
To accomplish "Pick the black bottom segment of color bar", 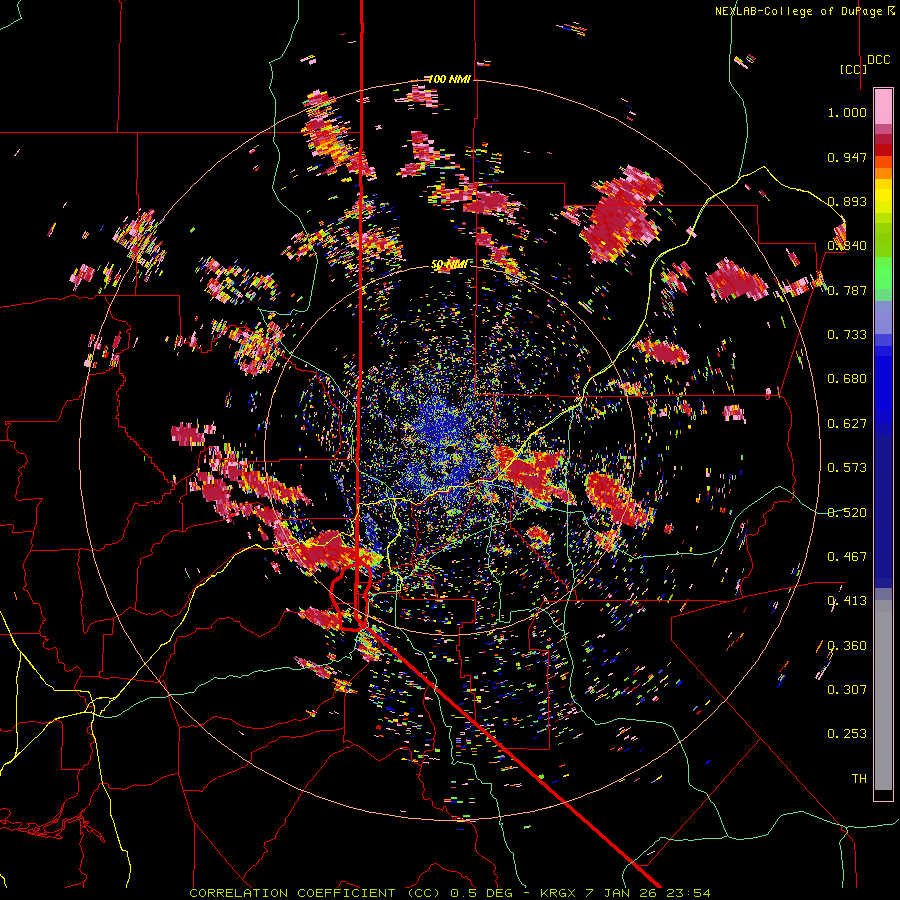I will coord(883,795).
